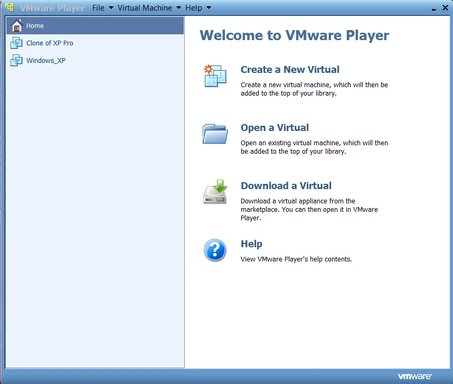Click the VMware Player title text
This screenshot has height=384, width=453.
pyautogui.click(x=52, y=8)
